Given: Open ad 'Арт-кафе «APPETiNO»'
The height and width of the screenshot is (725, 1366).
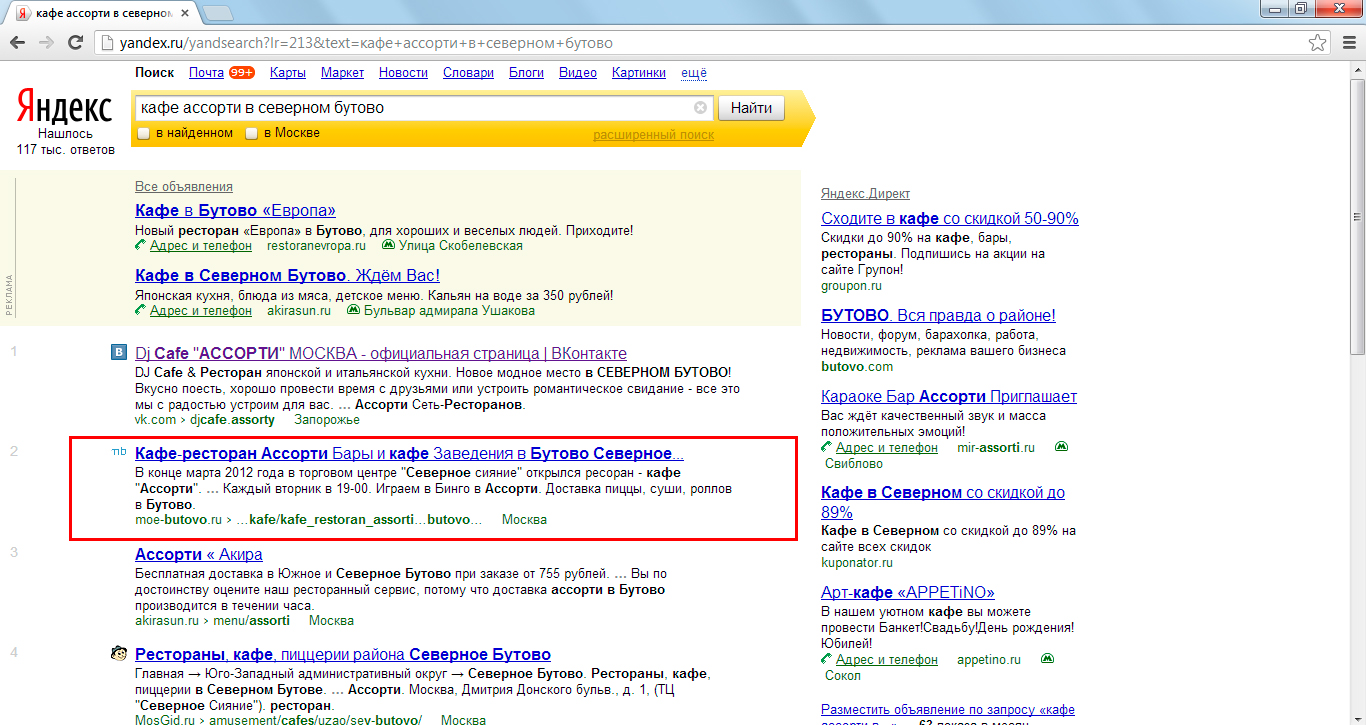Looking at the screenshot, I should click(x=908, y=592).
